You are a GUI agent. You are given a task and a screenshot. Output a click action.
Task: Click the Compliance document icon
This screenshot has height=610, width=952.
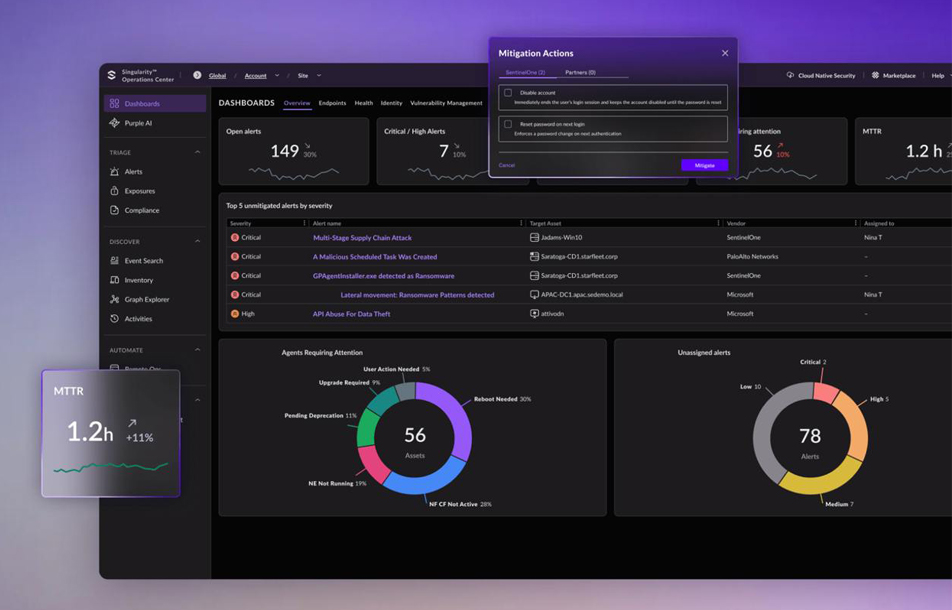(114, 210)
